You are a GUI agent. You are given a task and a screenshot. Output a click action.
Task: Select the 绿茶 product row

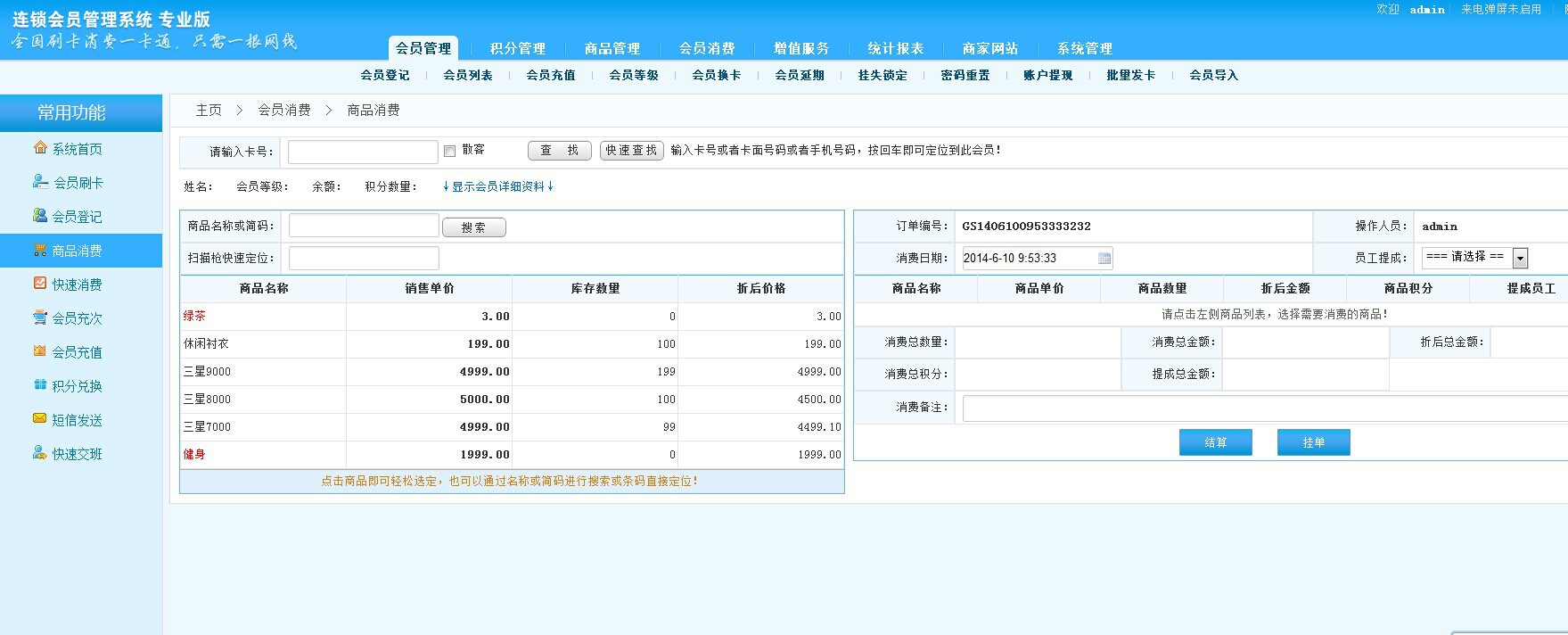pyautogui.click(x=512, y=317)
